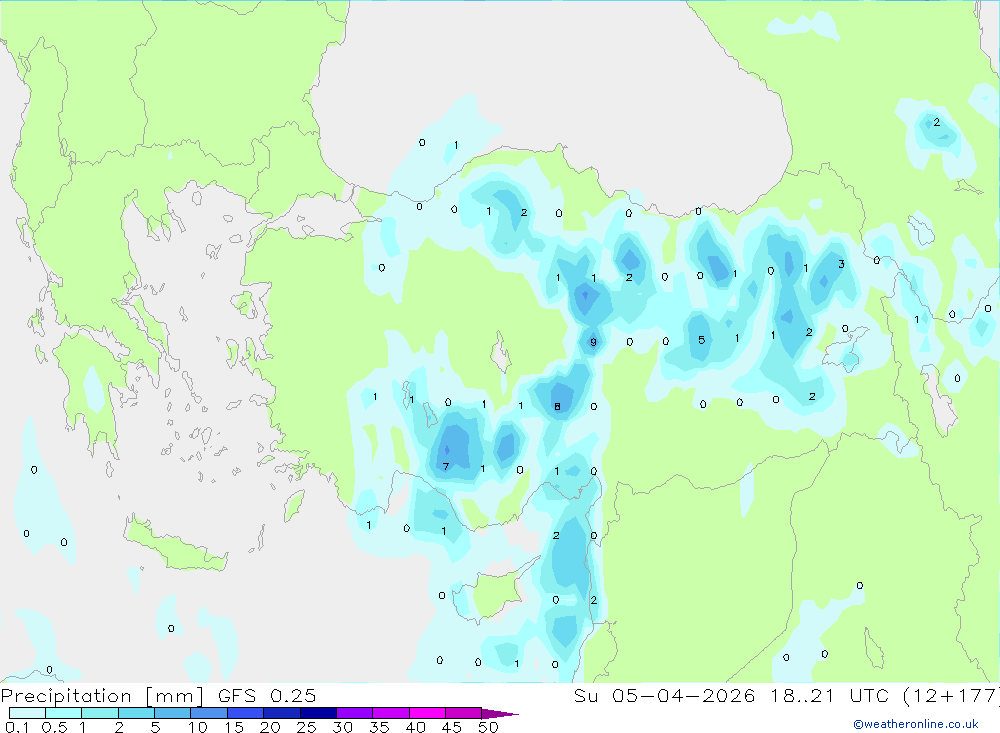Click the 45–50 mm legend swatch
This screenshot has height=733, width=1000.
tap(463, 713)
